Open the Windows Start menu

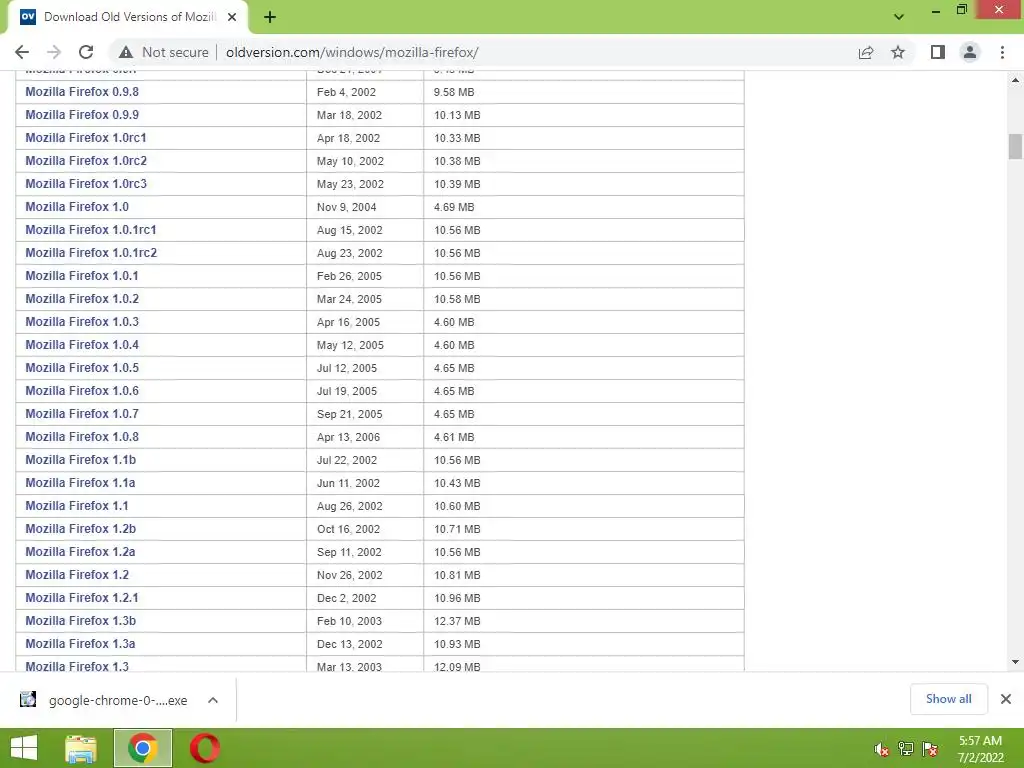[x=24, y=748]
